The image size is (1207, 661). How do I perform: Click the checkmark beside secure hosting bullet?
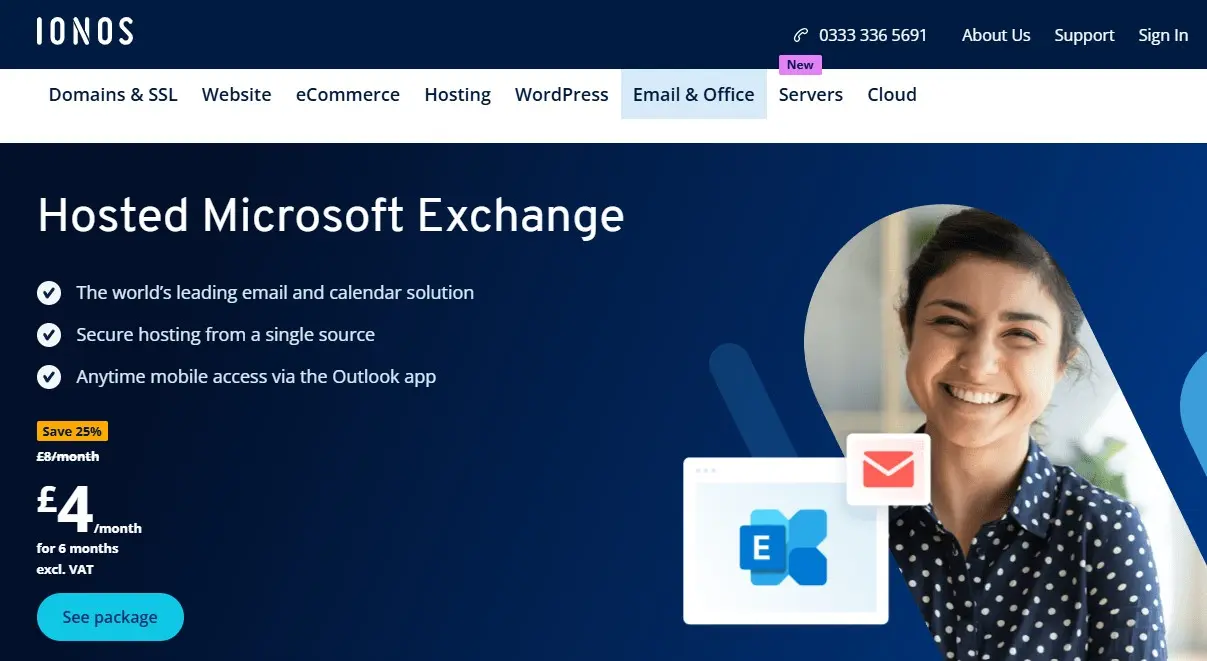click(49, 335)
